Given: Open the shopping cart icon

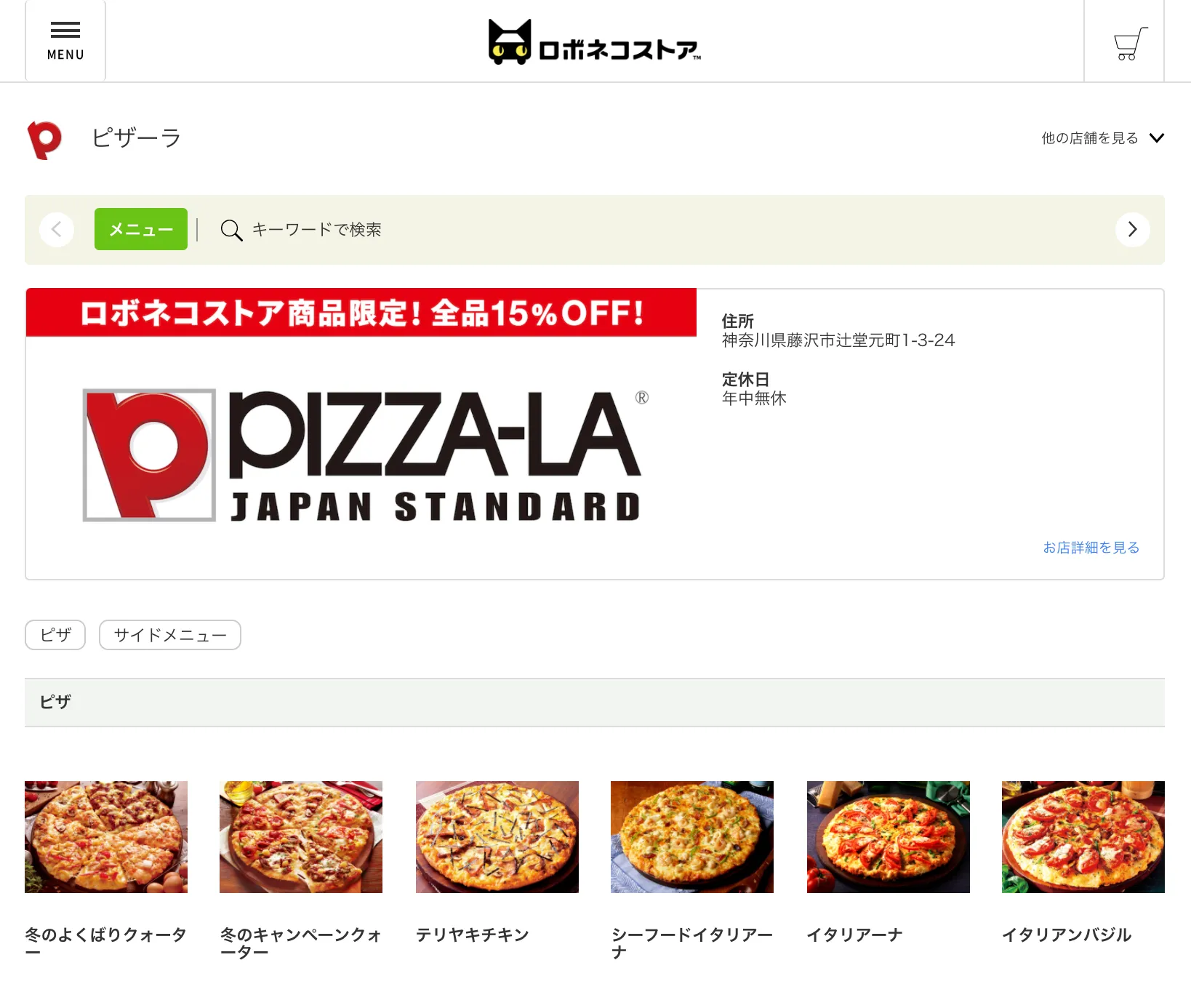Looking at the screenshot, I should [1130, 44].
